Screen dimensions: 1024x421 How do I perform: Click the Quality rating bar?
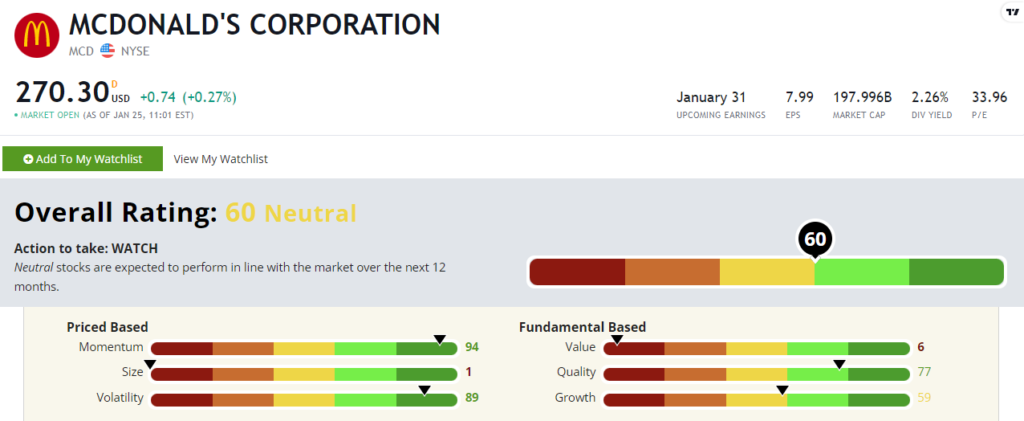[756, 373]
